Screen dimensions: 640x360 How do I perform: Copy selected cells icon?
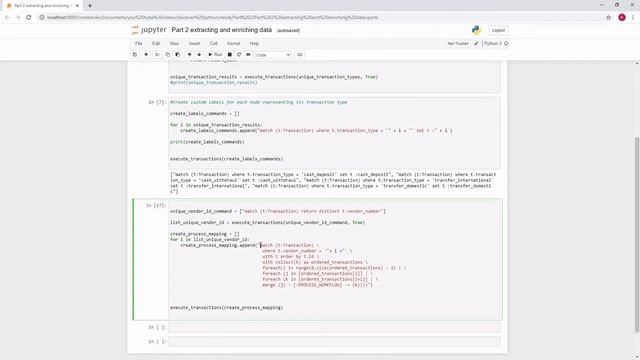point(167,55)
